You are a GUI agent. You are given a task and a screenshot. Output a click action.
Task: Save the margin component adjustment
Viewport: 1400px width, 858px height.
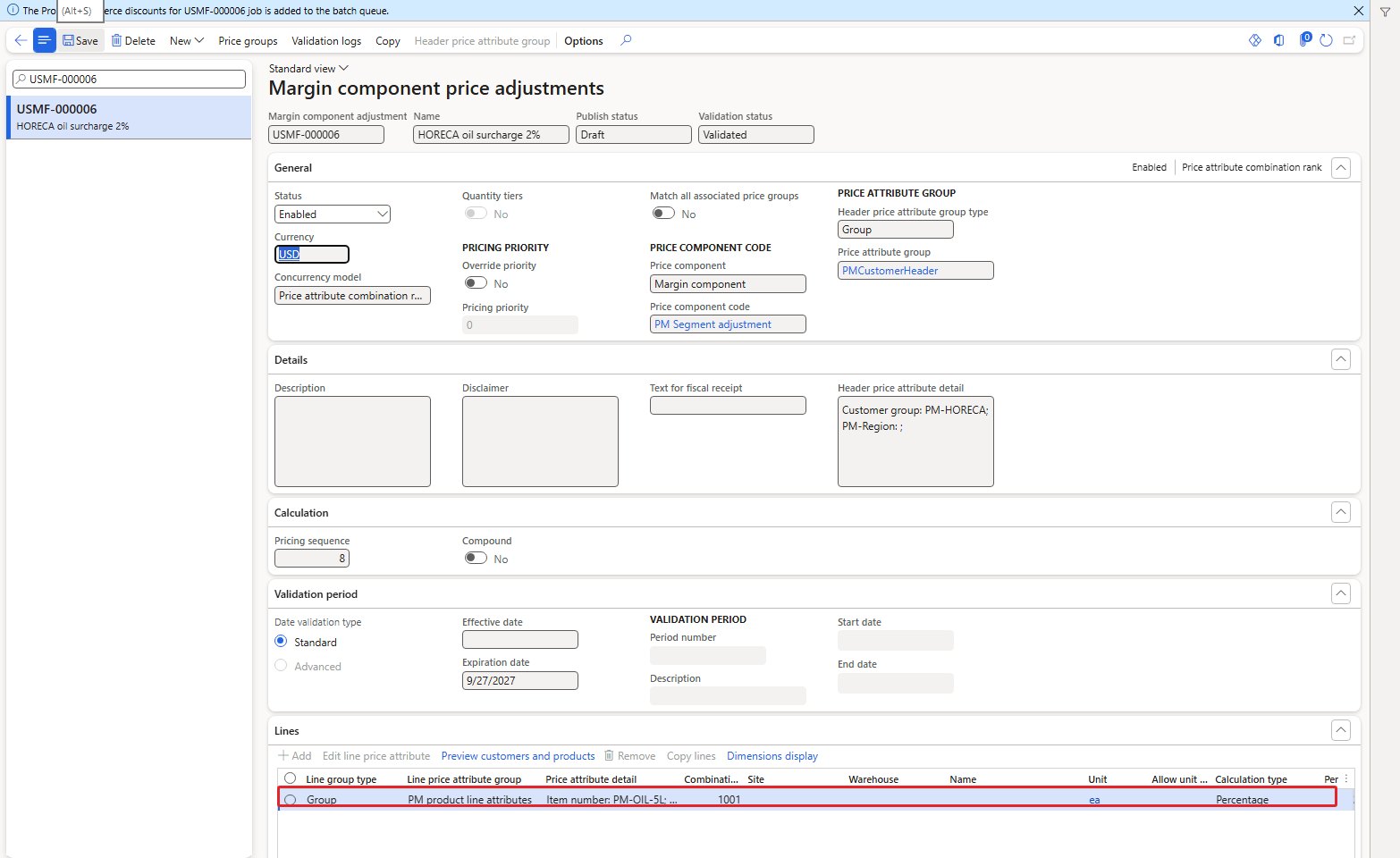80,41
